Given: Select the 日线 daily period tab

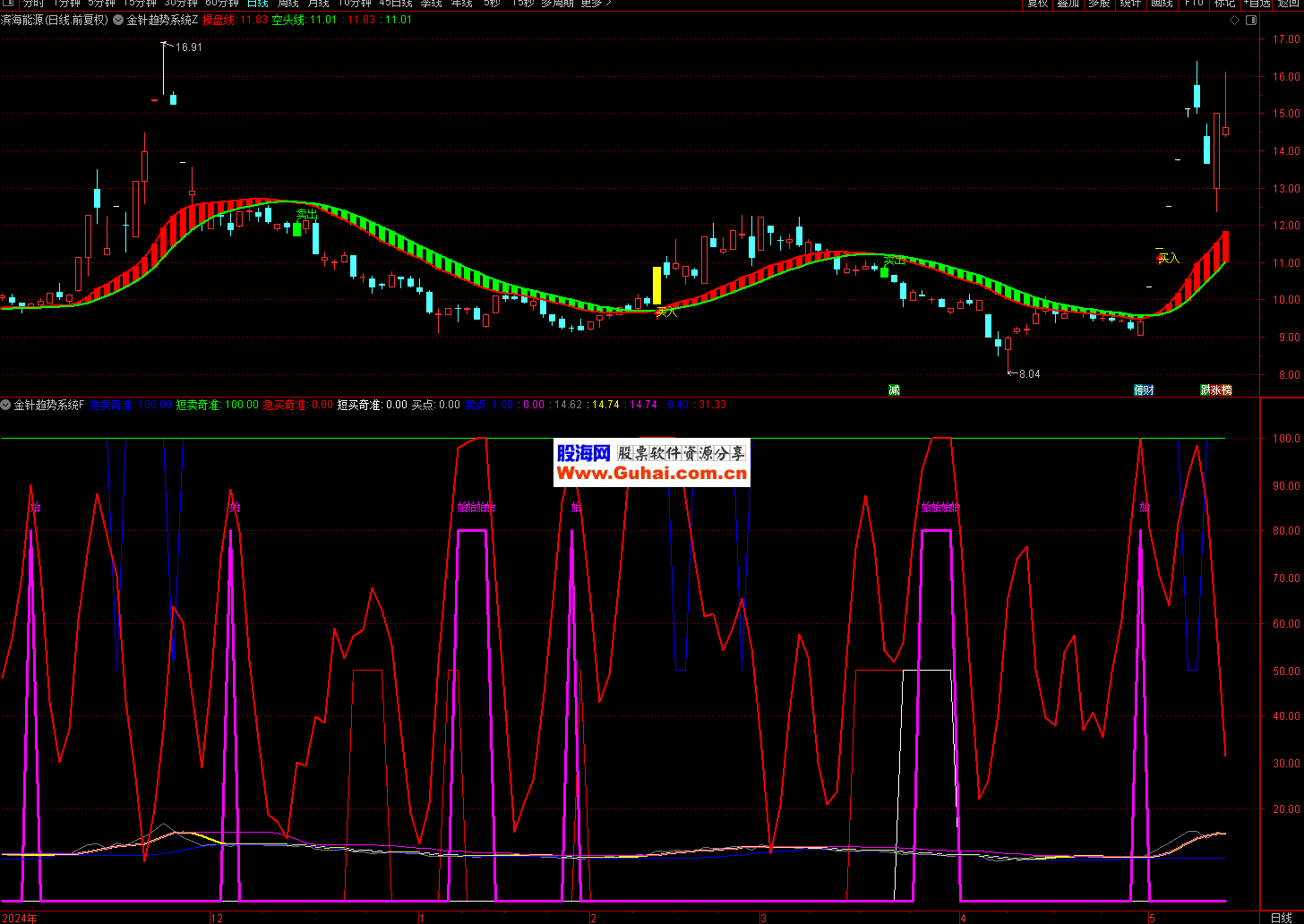Looking at the screenshot, I should tap(258, 4).
